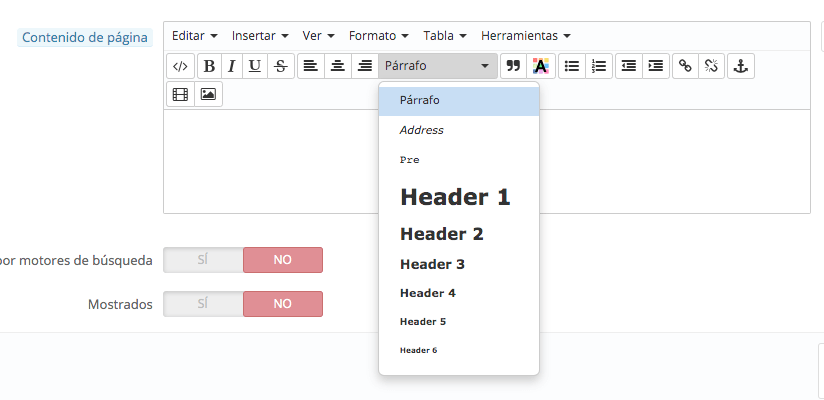Set search engine indexing to NO
Viewport: 824px width, 400px height.
pos(283,260)
